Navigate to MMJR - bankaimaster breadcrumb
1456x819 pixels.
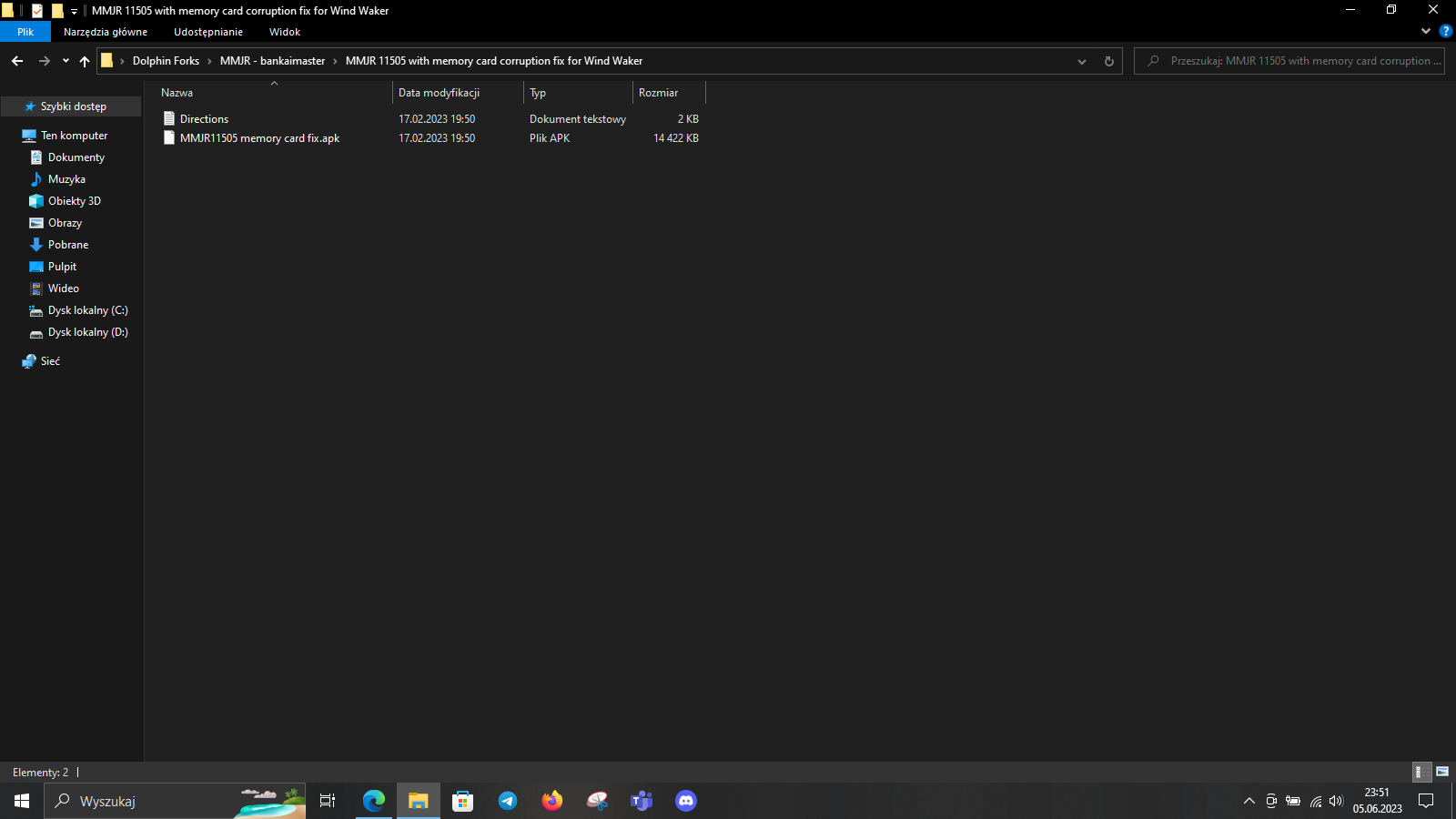pyautogui.click(x=272, y=61)
